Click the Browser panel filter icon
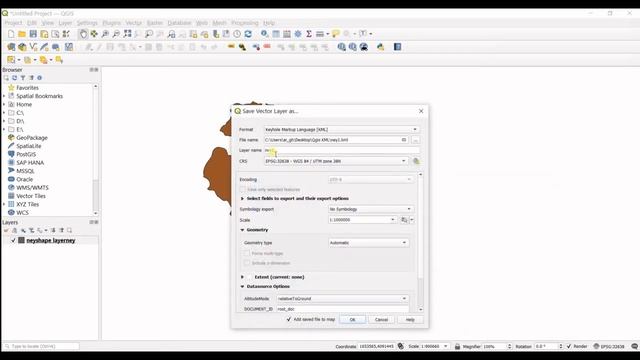640x360 pixels. pyautogui.click(x=23, y=78)
